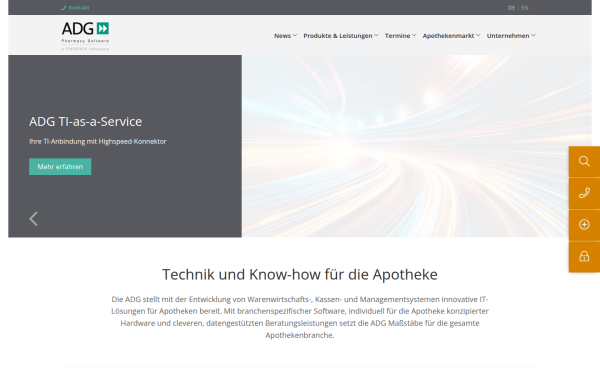
Task: Click the Mehr erfahren button
Action: pyautogui.click(x=60, y=166)
